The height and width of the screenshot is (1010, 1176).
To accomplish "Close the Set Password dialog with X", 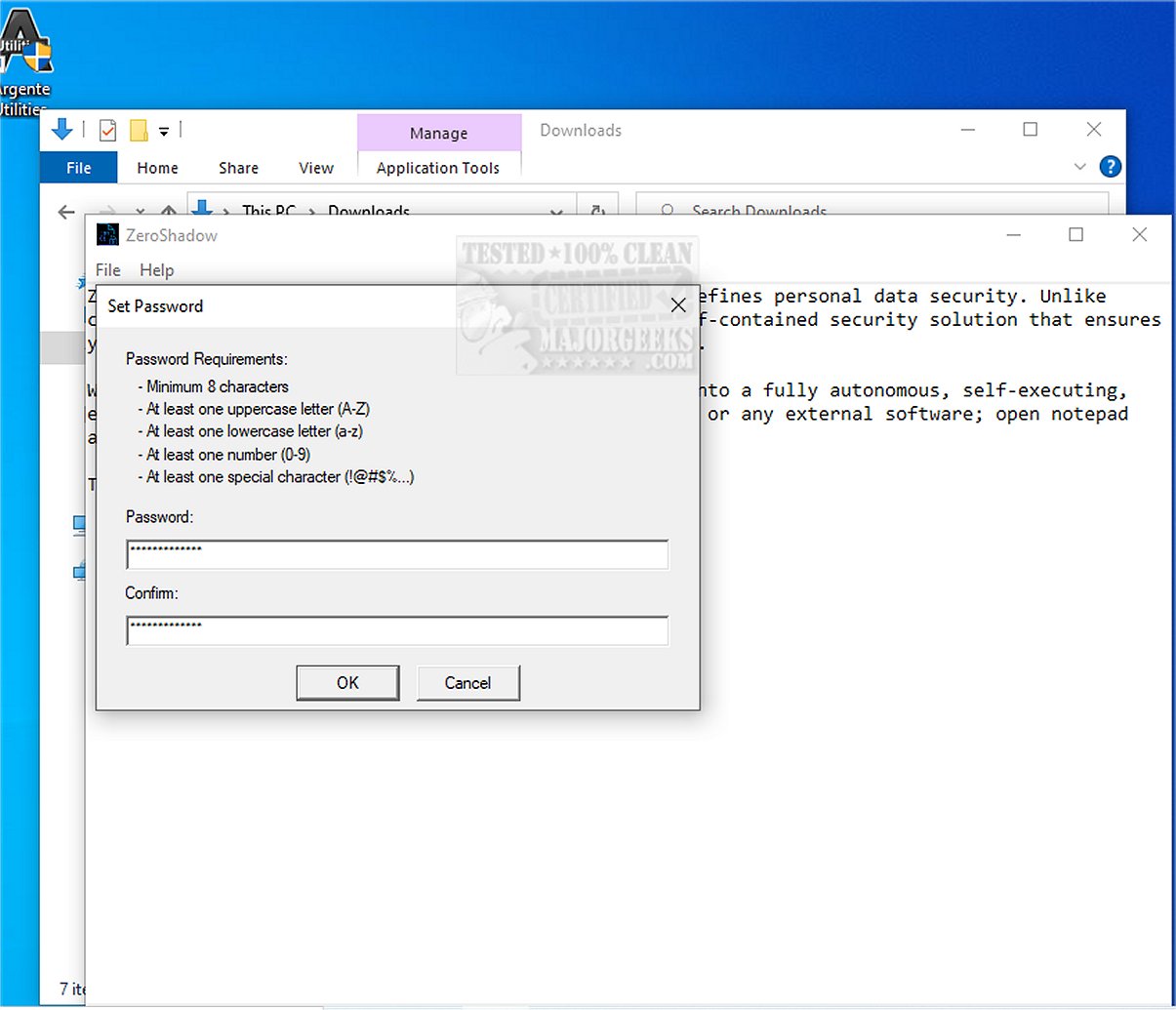I will (x=678, y=305).
